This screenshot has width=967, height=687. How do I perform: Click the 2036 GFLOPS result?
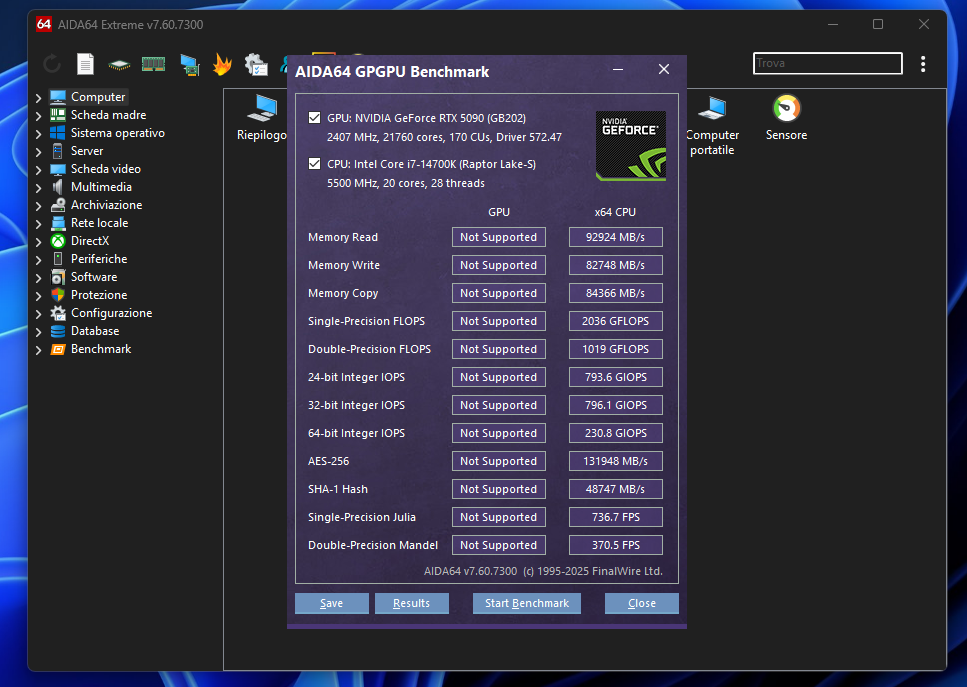pos(615,321)
